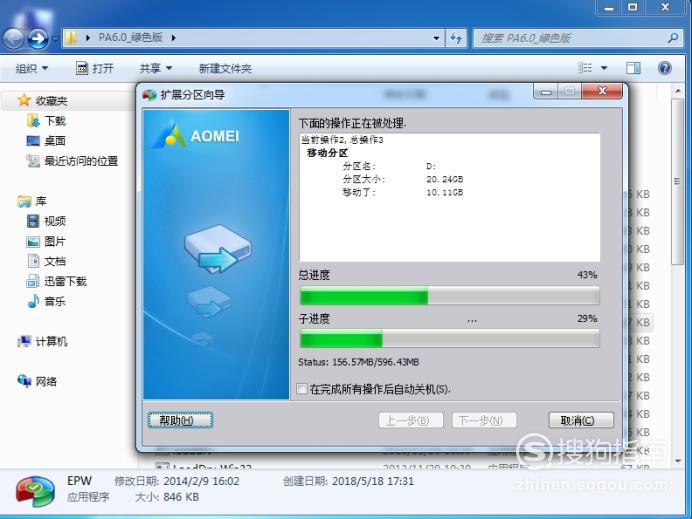
Task: Click the Explorer forward navigation arrow
Action: 38,39
